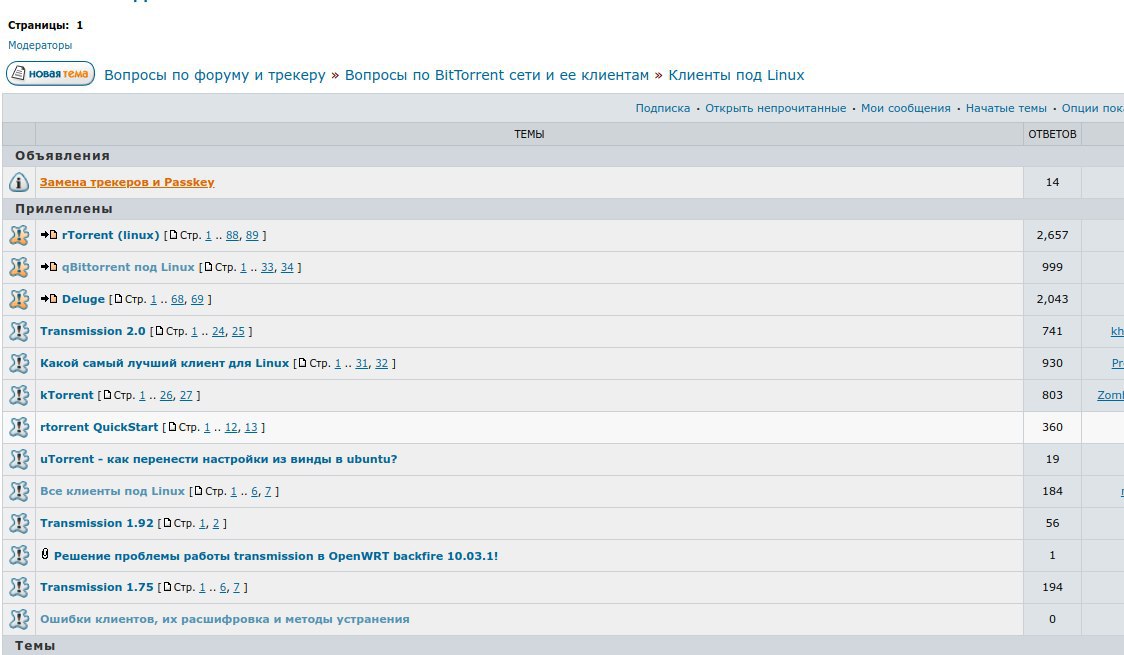Jump to newest post arrow for rTorrent (linux)
Image resolution: width=1124 pixels, height=655 pixels.
coord(49,234)
